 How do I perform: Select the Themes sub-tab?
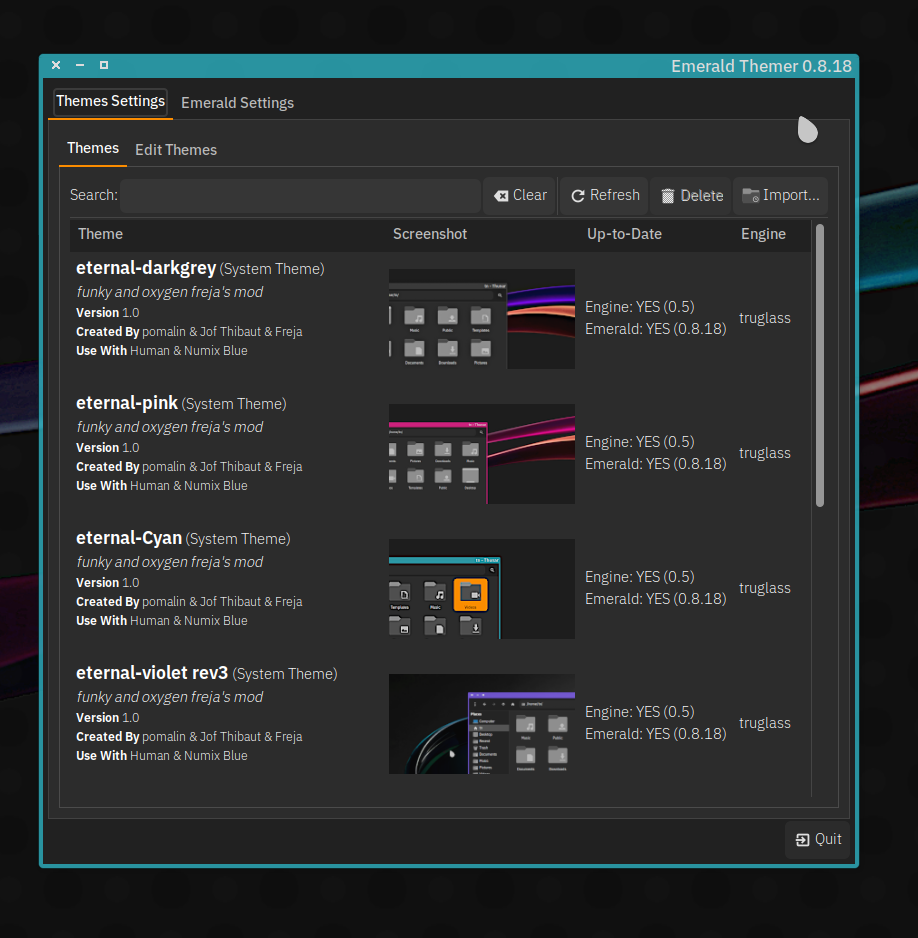pos(93,148)
